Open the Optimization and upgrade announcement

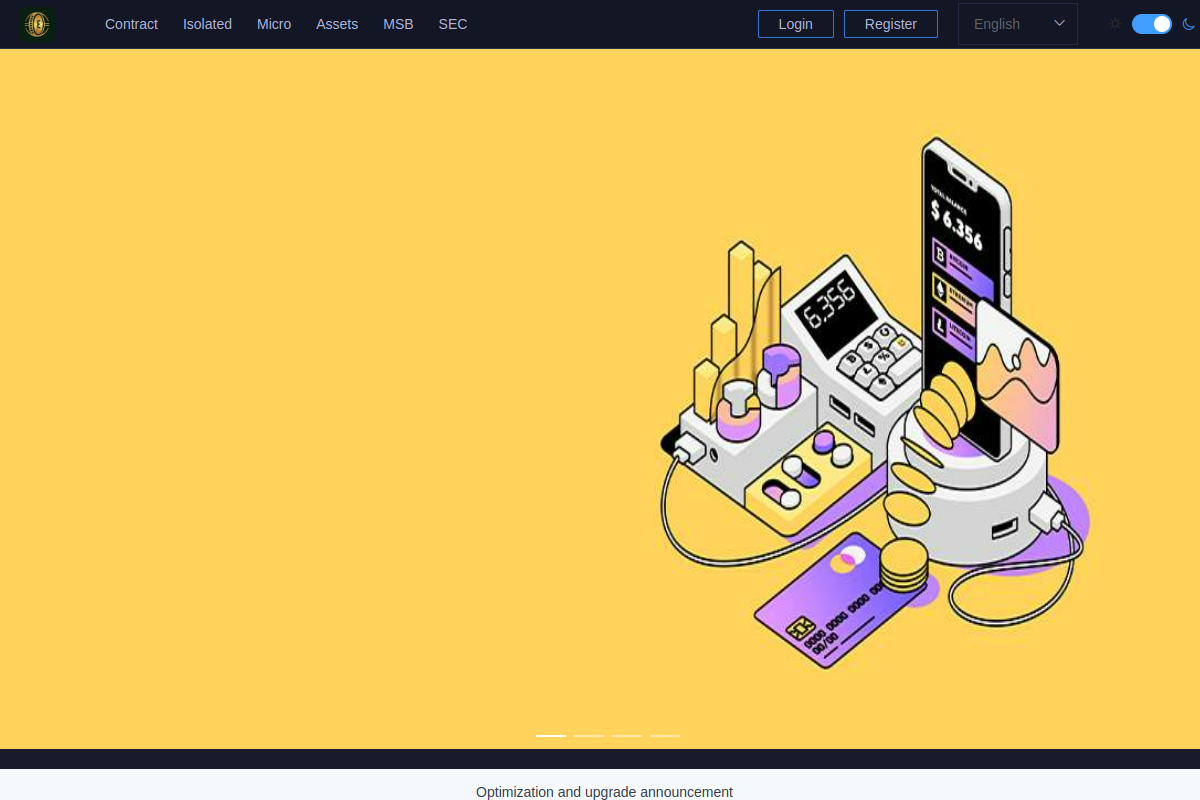click(x=604, y=792)
